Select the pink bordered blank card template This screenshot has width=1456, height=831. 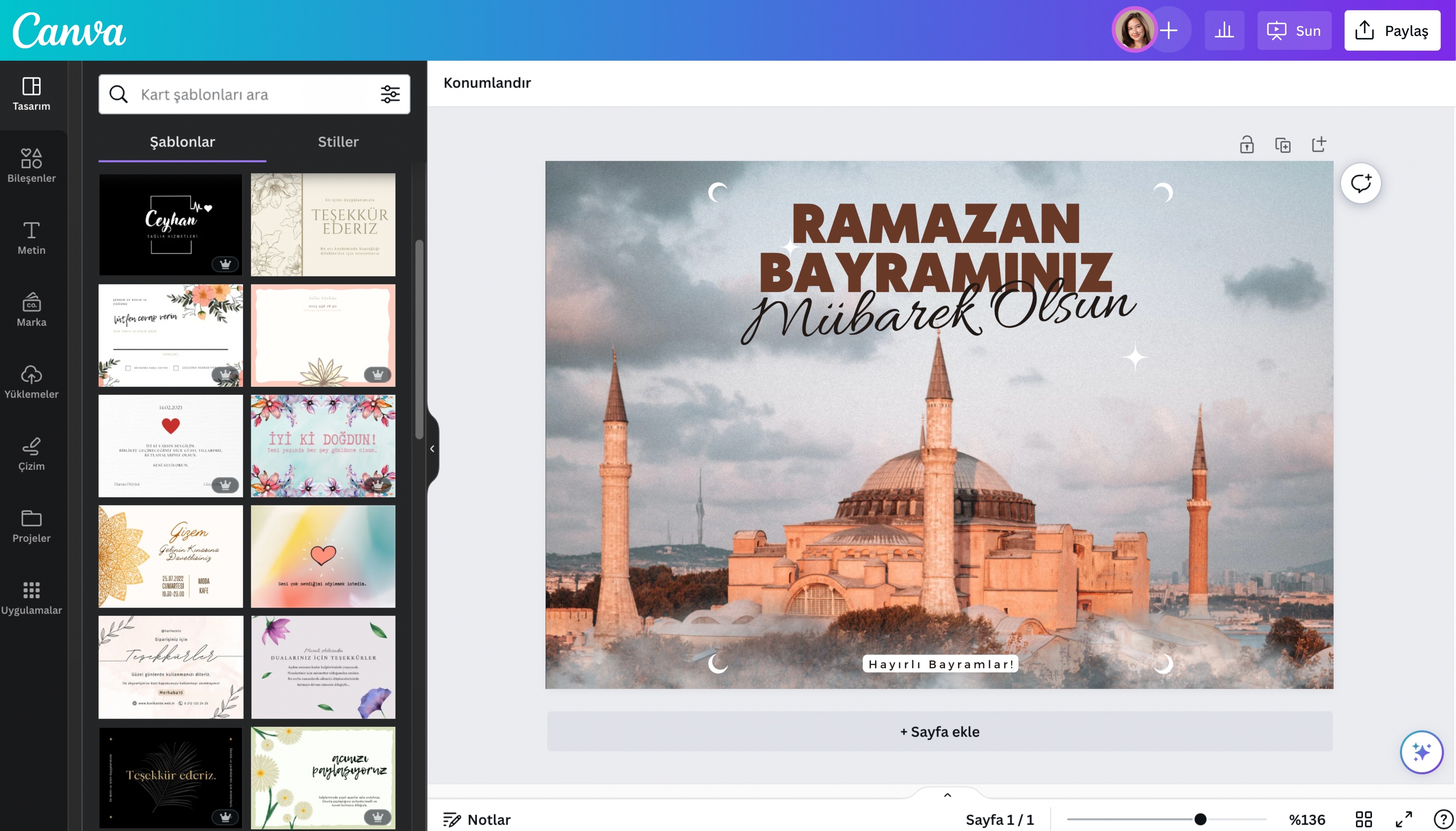(323, 336)
